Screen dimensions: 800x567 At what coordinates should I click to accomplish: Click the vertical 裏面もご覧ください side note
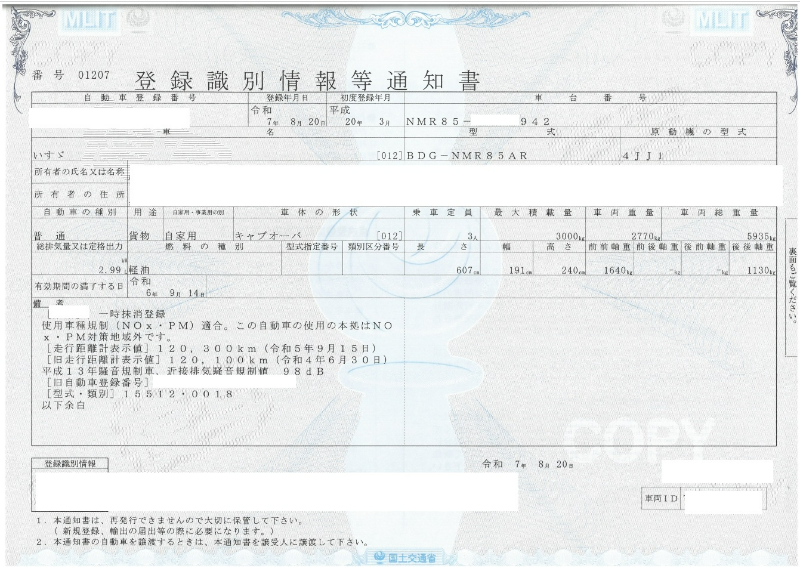(x=792, y=285)
